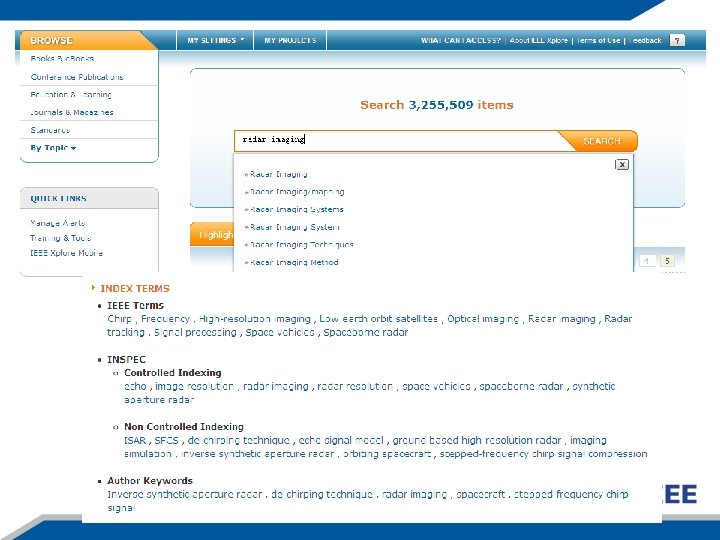Click the High-resolution imaging IEEE term

point(255,319)
